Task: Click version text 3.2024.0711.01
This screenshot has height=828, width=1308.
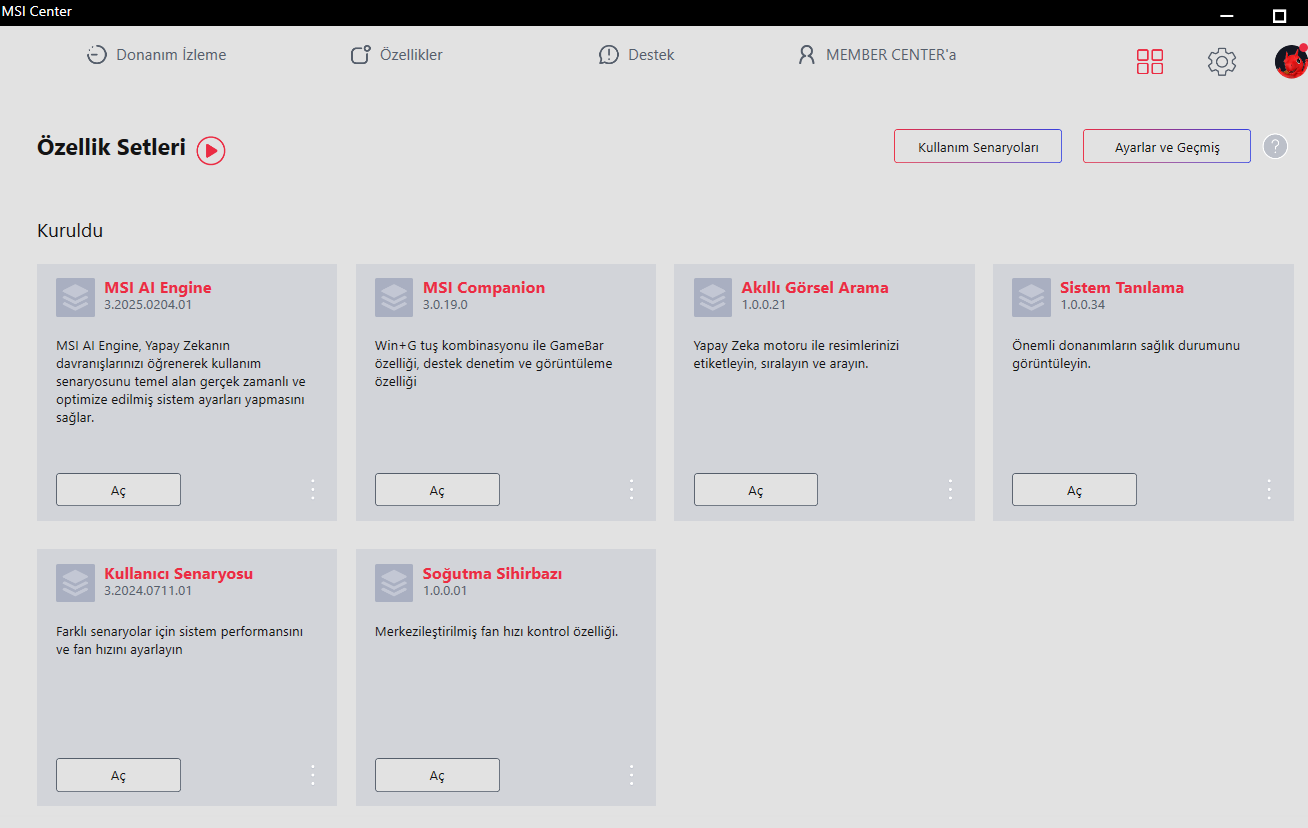Action: pyautogui.click(x=148, y=591)
